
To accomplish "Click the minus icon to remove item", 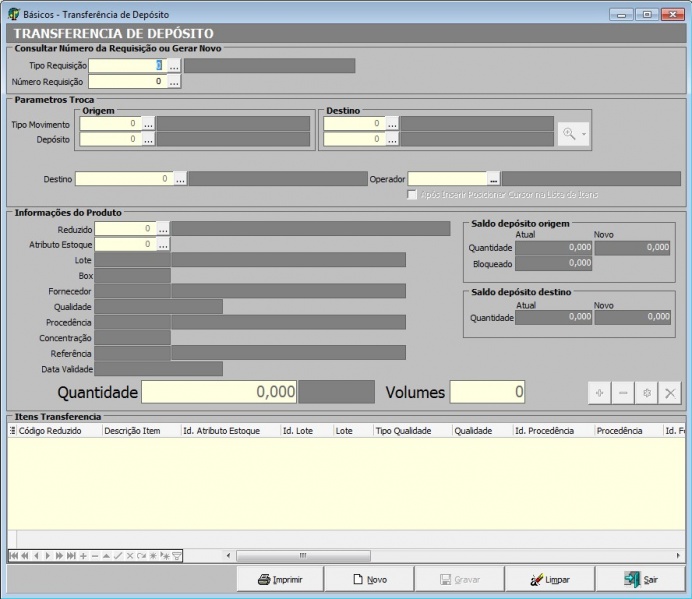I will click(x=623, y=393).
